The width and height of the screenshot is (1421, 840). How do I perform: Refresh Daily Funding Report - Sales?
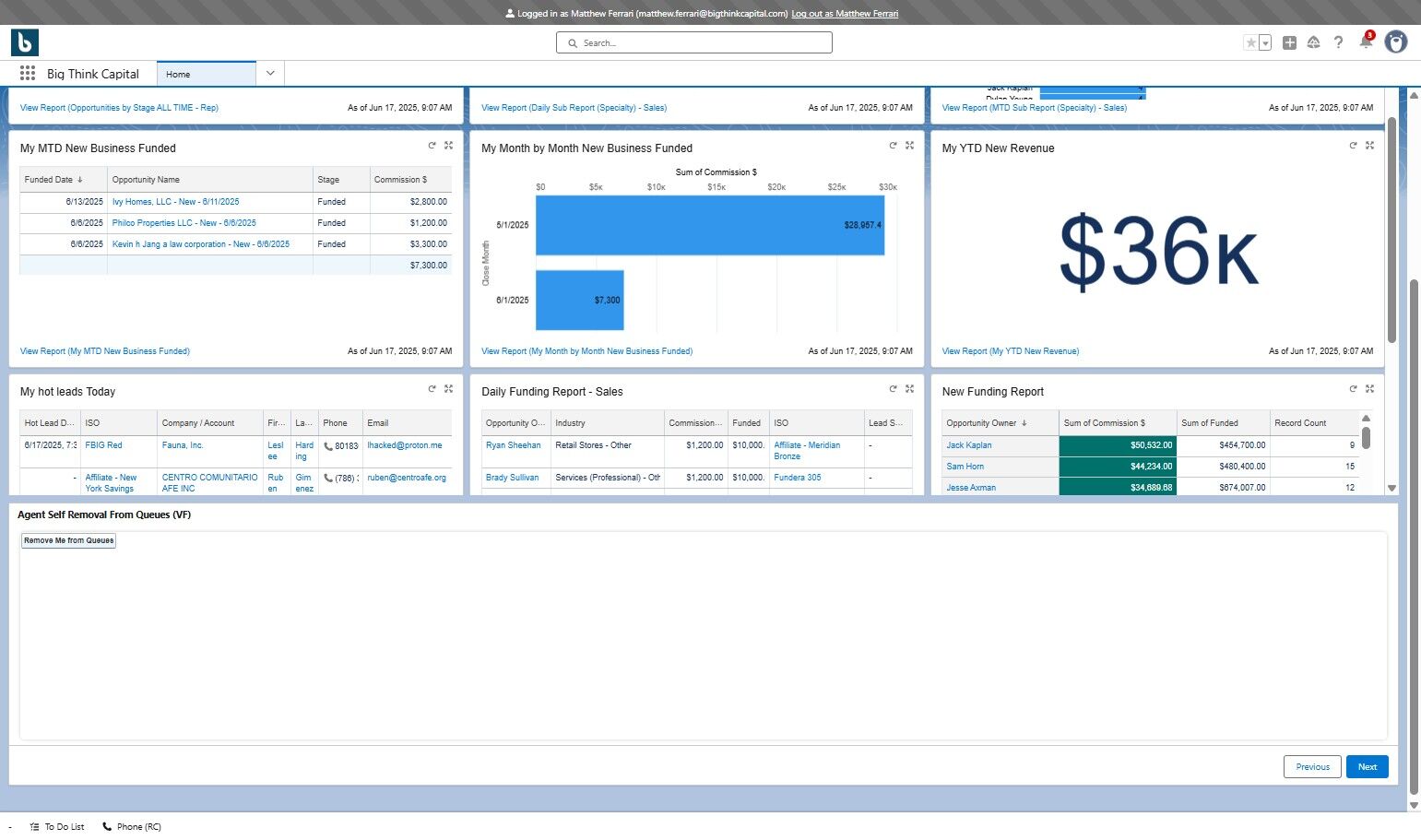893,388
